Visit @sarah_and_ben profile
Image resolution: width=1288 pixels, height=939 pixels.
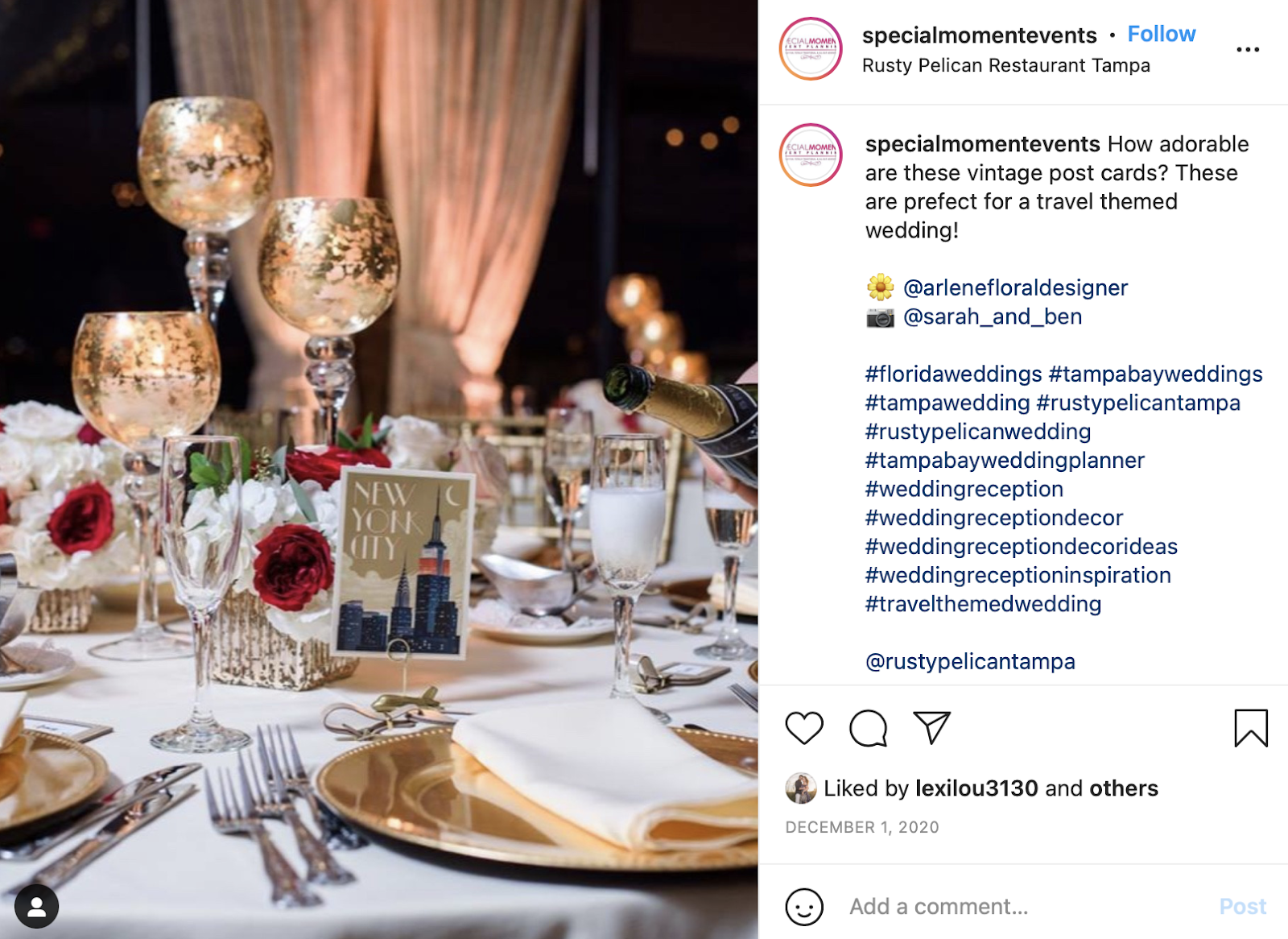993,316
